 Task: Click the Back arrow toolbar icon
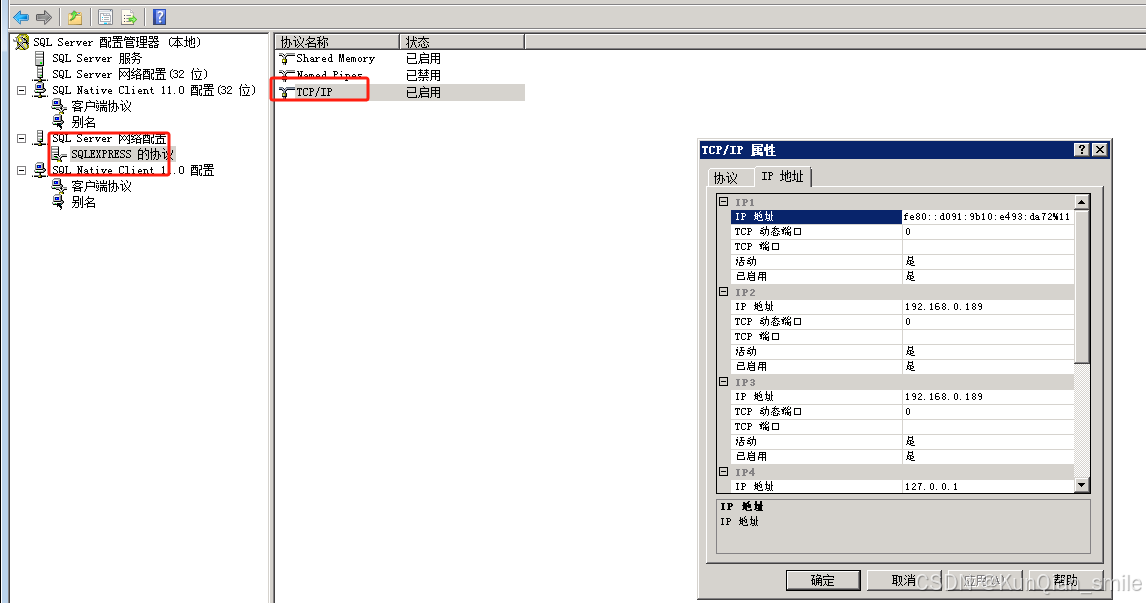click(21, 17)
